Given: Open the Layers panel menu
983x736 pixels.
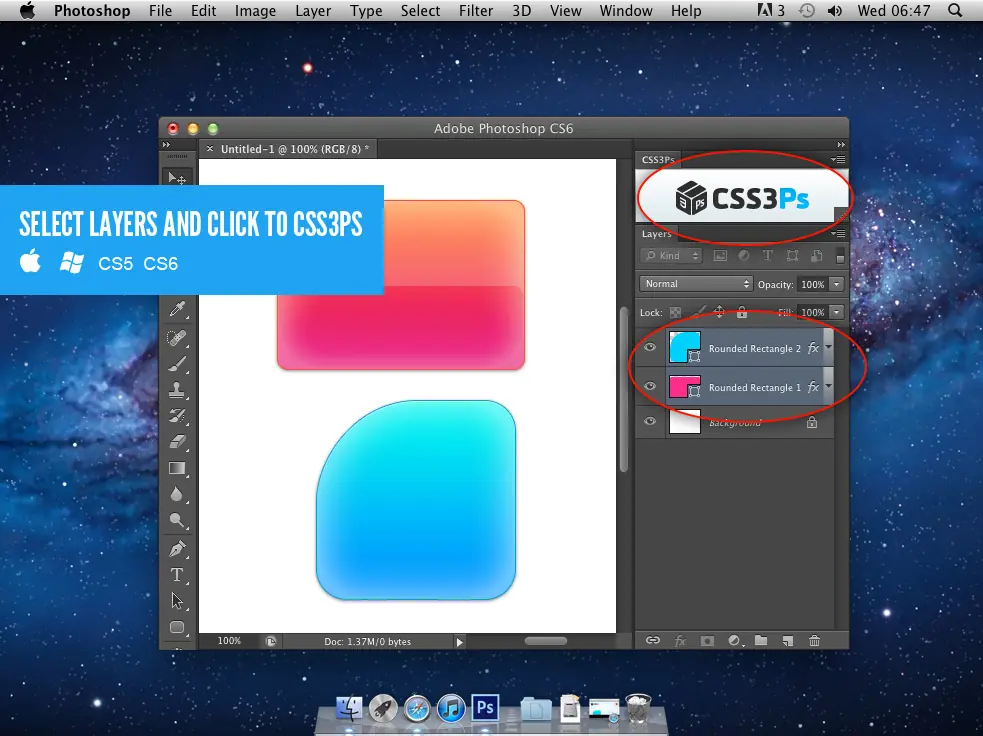Looking at the screenshot, I should coord(838,234).
